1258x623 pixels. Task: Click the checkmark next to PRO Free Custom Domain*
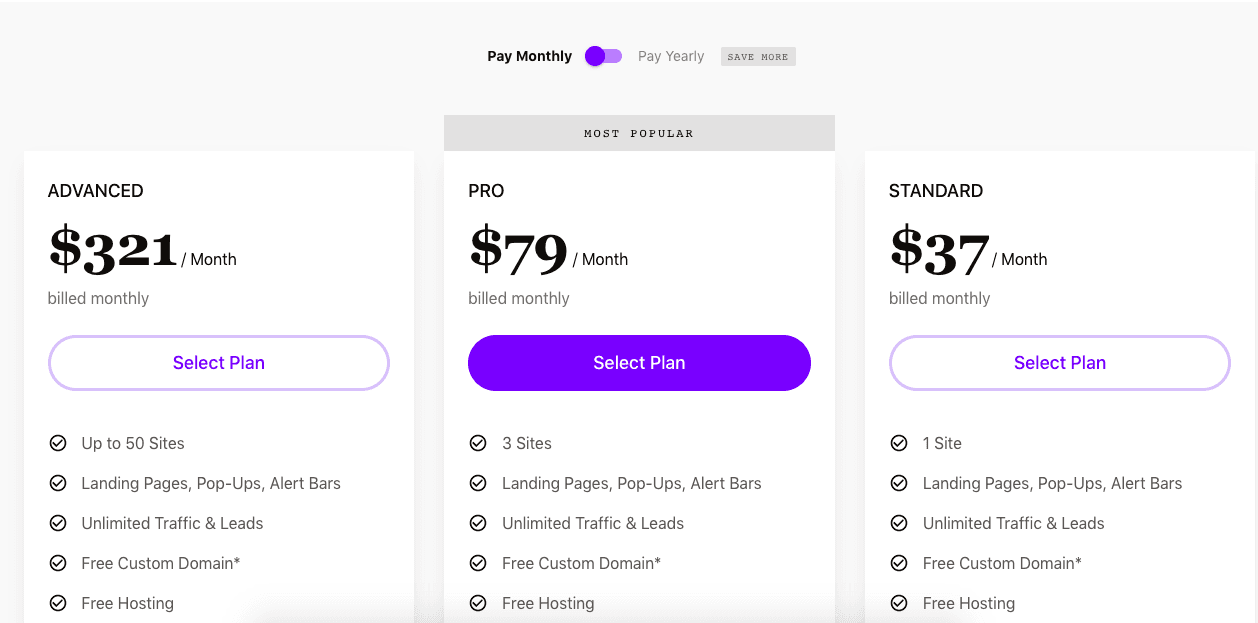tap(478, 563)
